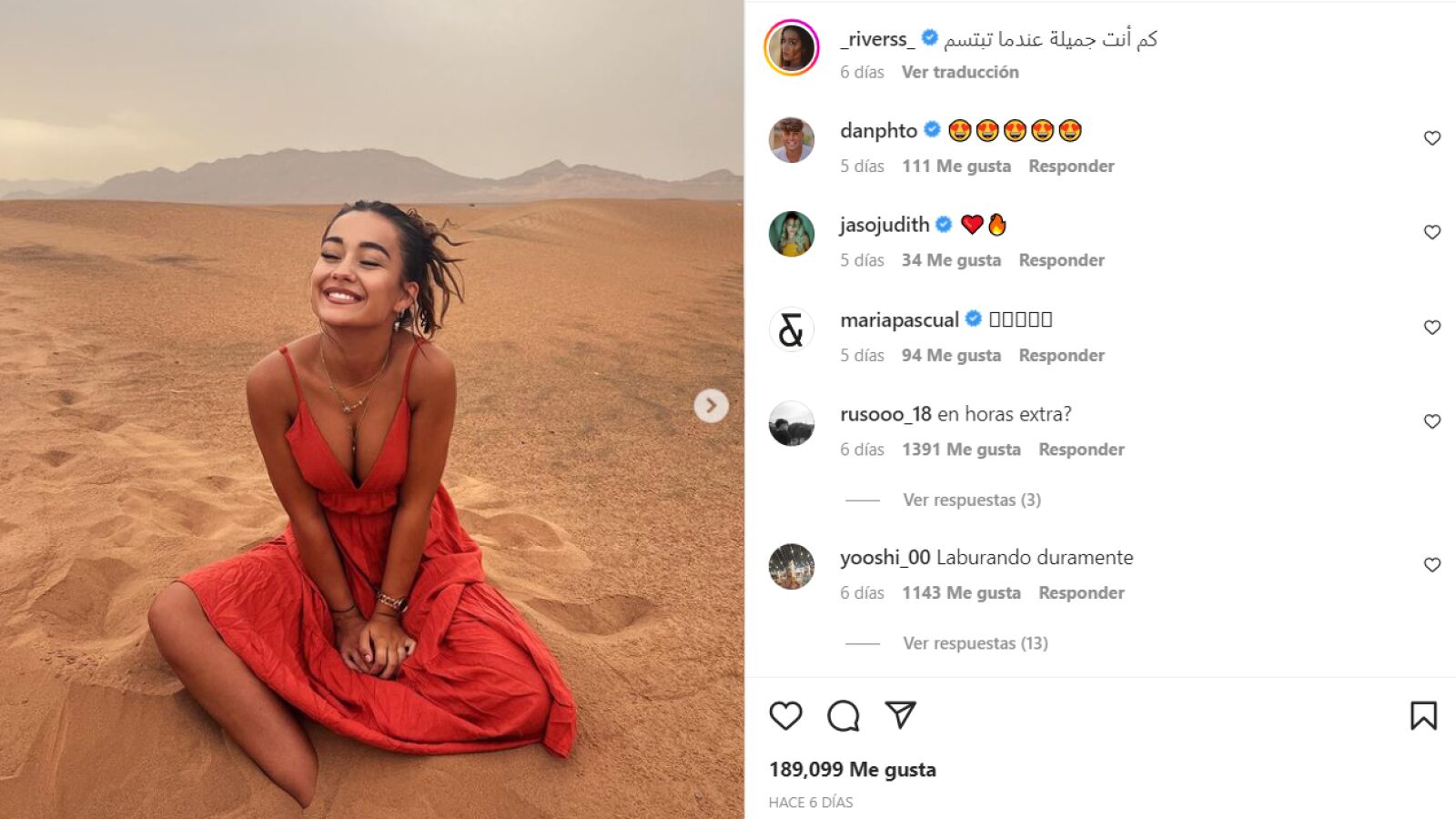
Task: Expand Ver respuestas (13)
Action: [x=976, y=643]
